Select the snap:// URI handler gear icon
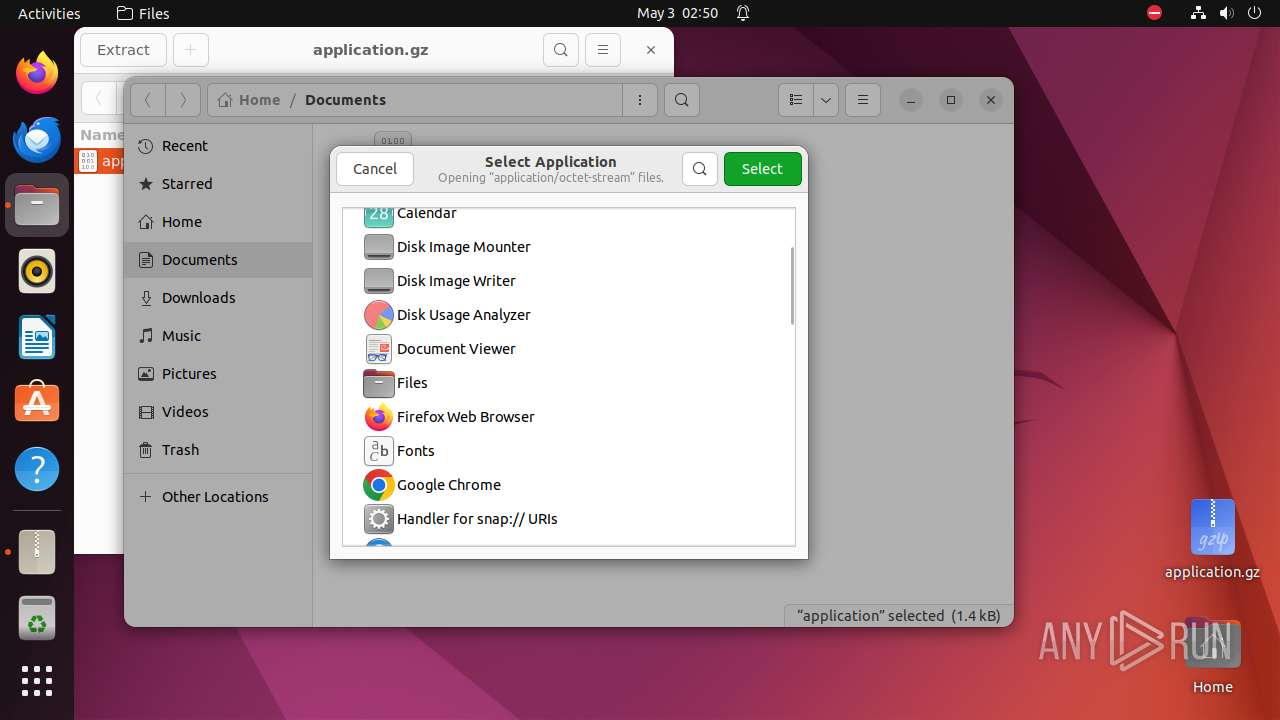 pos(379,519)
